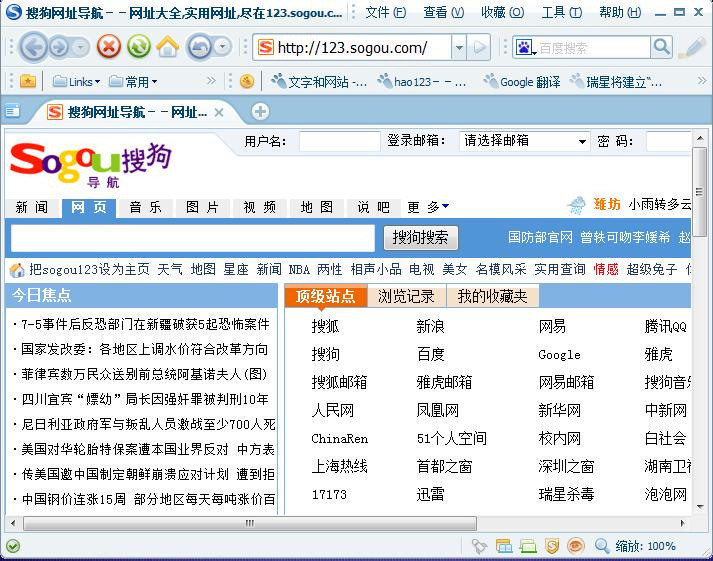The image size is (713, 561).
Task: Expand the undo closed tabs dropdown
Action: (222, 47)
